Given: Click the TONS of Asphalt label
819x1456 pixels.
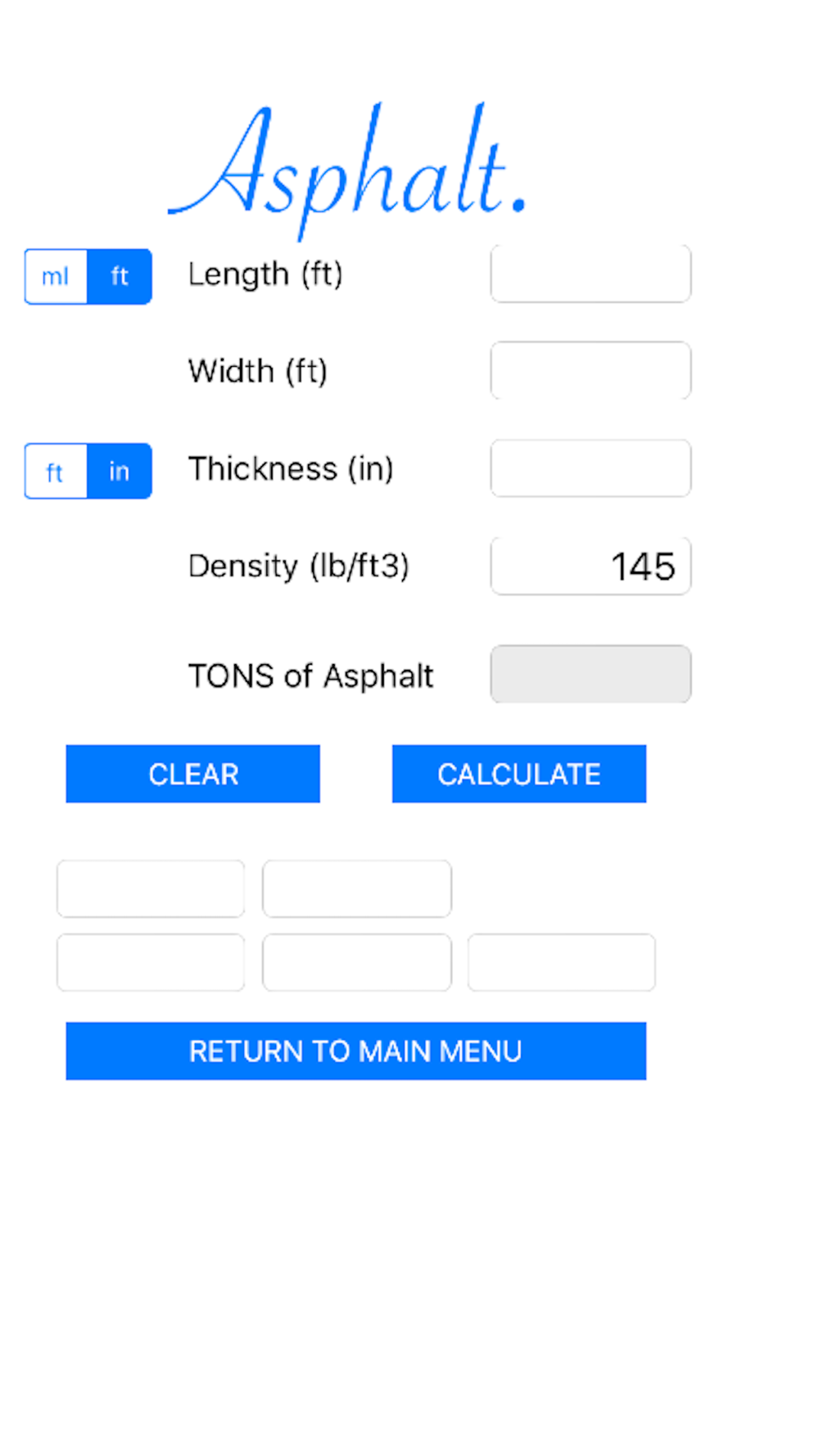Looking at the screenshot, I should tap(310, 676).
